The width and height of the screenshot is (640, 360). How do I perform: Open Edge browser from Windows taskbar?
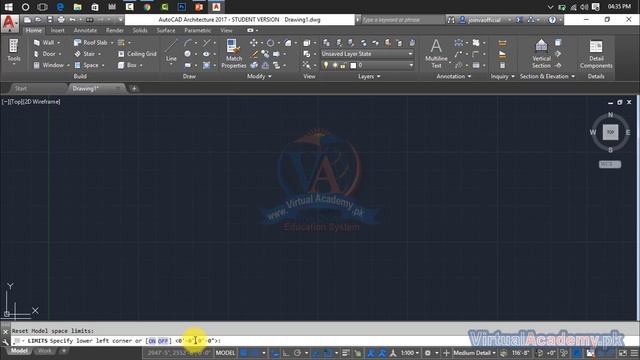click(x=60, y=7)
